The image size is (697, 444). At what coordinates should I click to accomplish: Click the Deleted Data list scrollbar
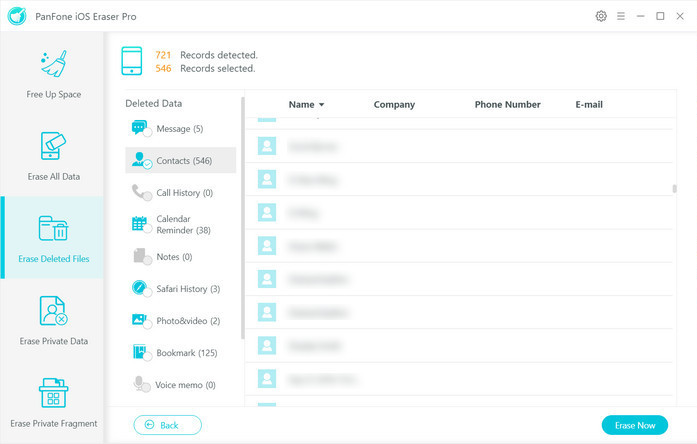(243, 218)
